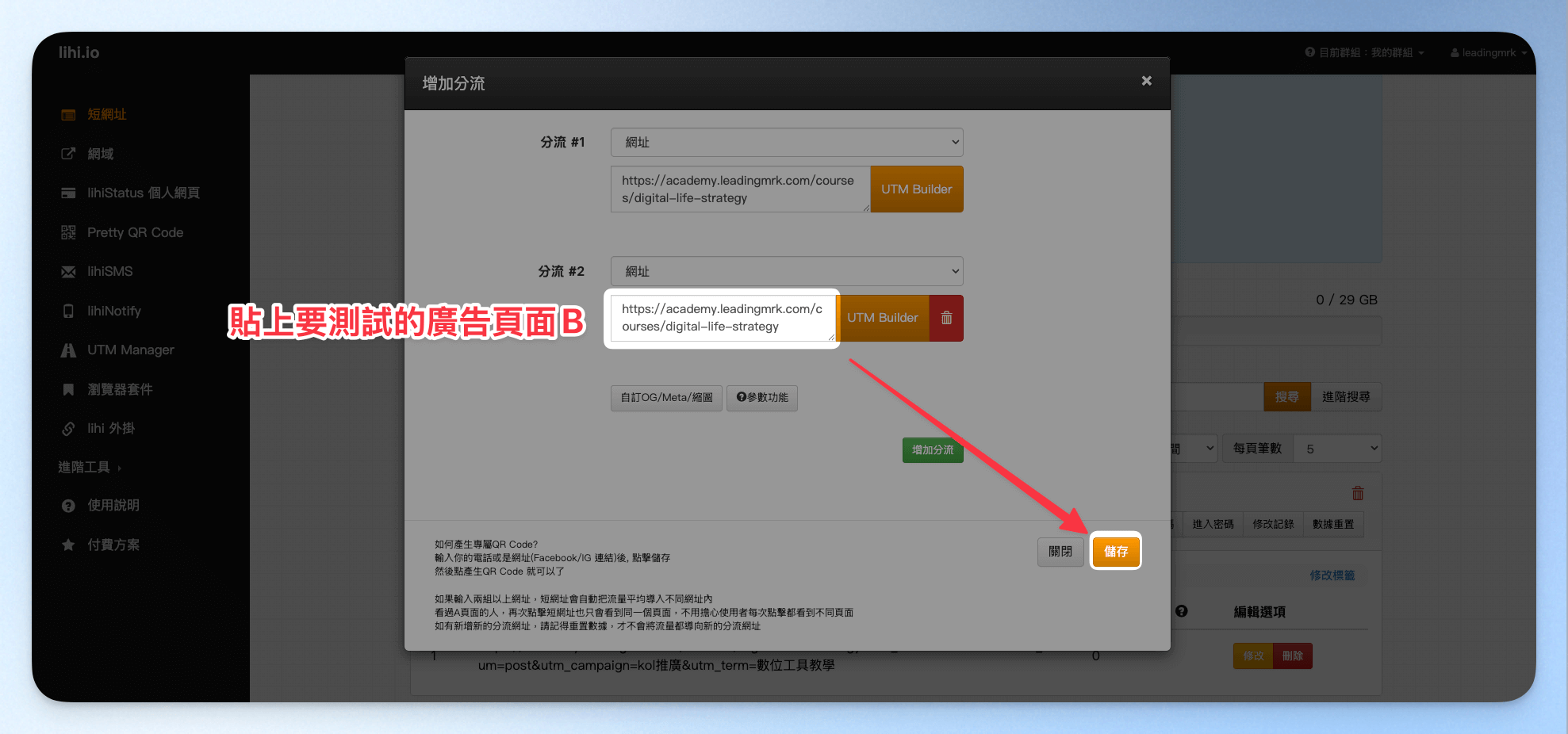This screenshot has height=734, width=1568.
Task: Expand the 每頁筆數 dropdown
Action: tap(1337, 449)
